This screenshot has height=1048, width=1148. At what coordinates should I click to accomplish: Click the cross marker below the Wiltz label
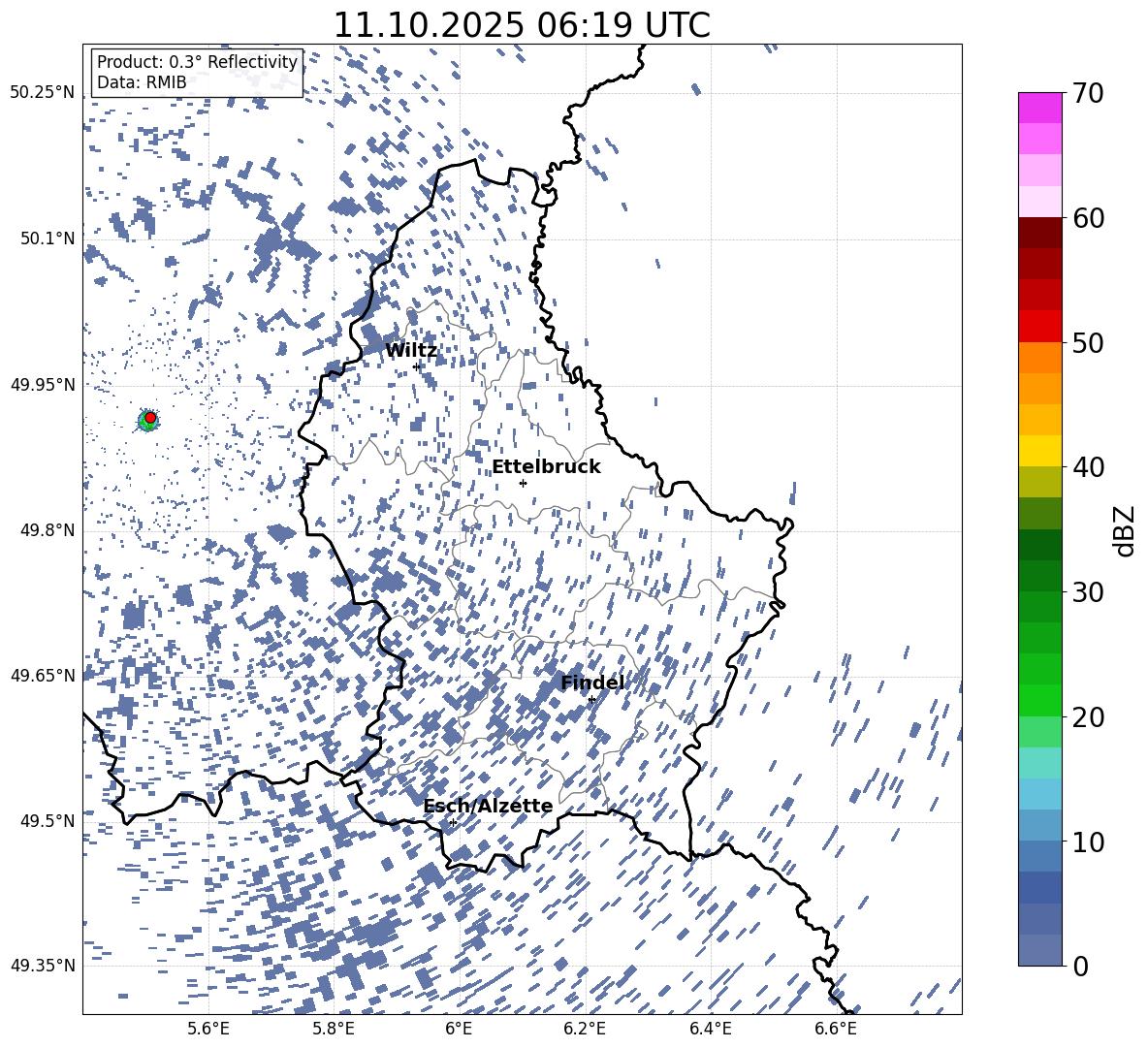[417, 366]
